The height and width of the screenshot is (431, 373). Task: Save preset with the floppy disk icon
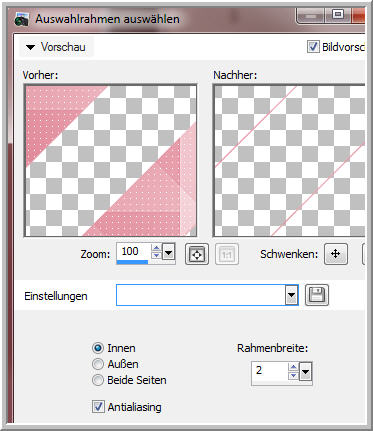click(x=317, y=295)
